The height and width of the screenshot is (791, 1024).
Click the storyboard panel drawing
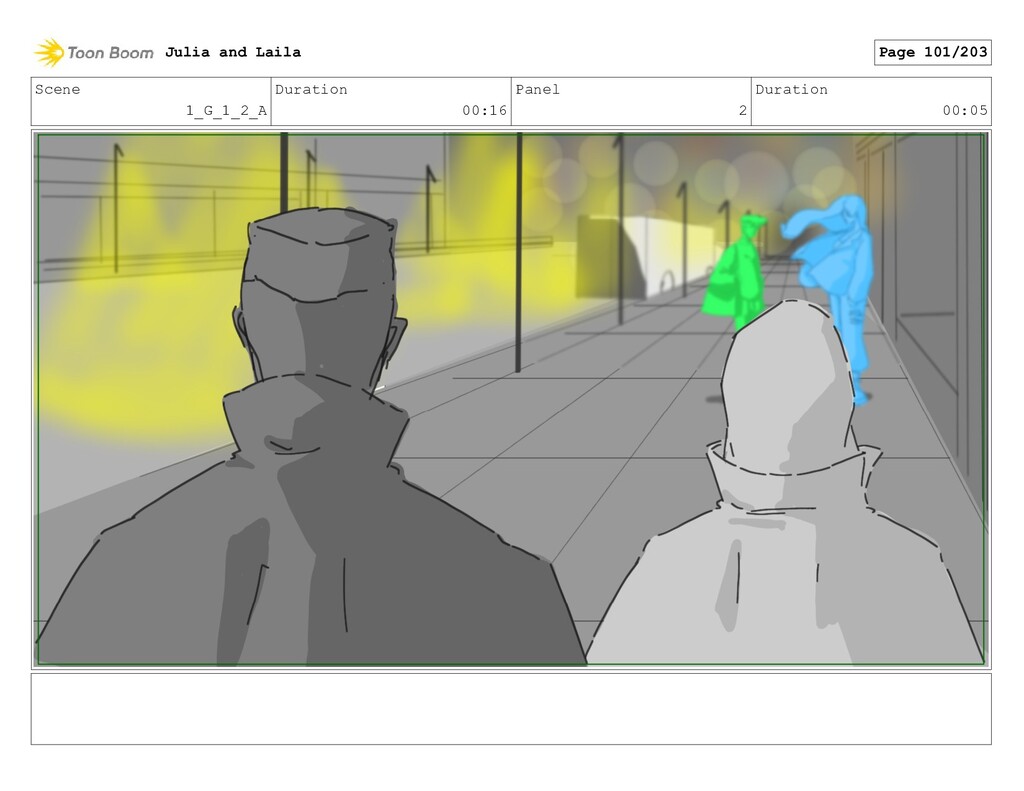point(511,399)
